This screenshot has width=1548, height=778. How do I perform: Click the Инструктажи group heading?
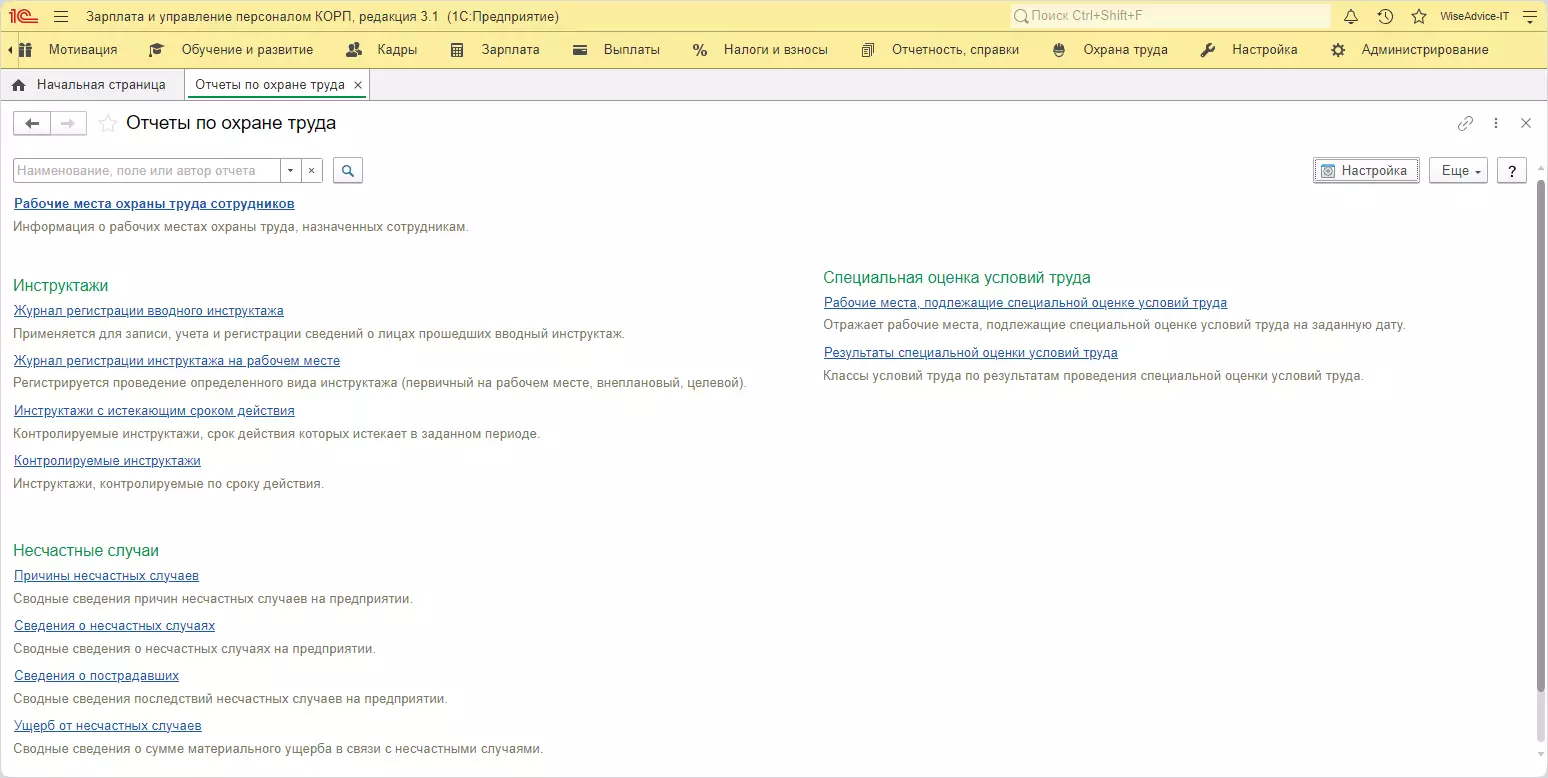coord(61,285)
